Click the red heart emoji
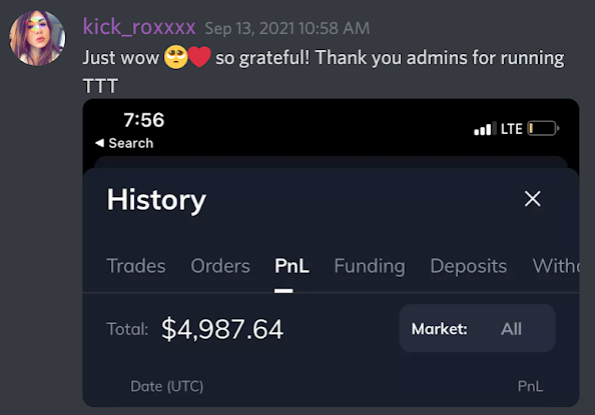The width and height of the screenshot is (595, 415). (199, 57)
